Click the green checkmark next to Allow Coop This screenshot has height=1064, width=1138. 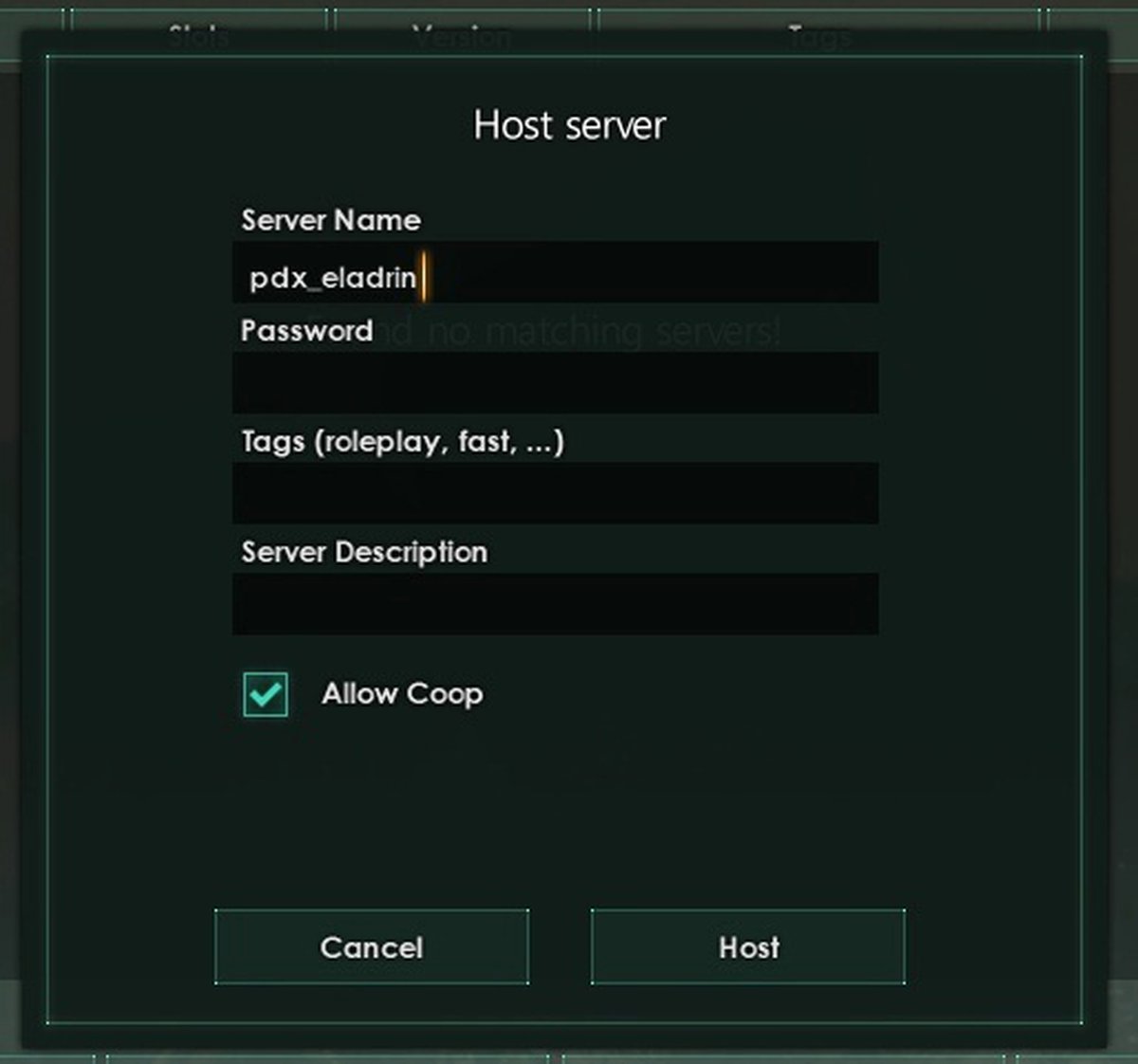pyautogui.click(x=266, y=694)
